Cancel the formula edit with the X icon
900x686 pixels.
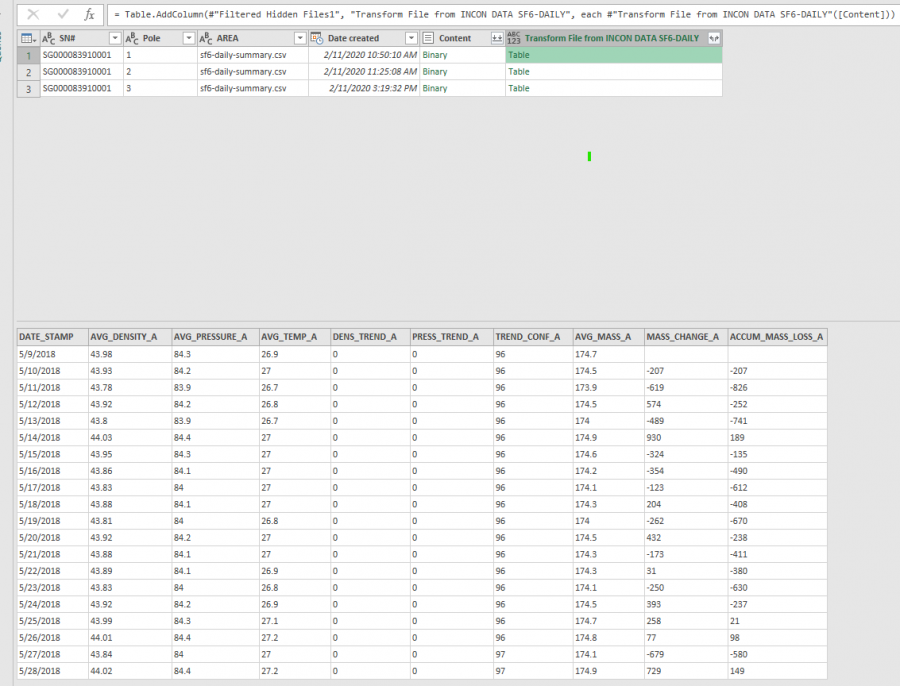pyautogui.click(x=33, y=14)
